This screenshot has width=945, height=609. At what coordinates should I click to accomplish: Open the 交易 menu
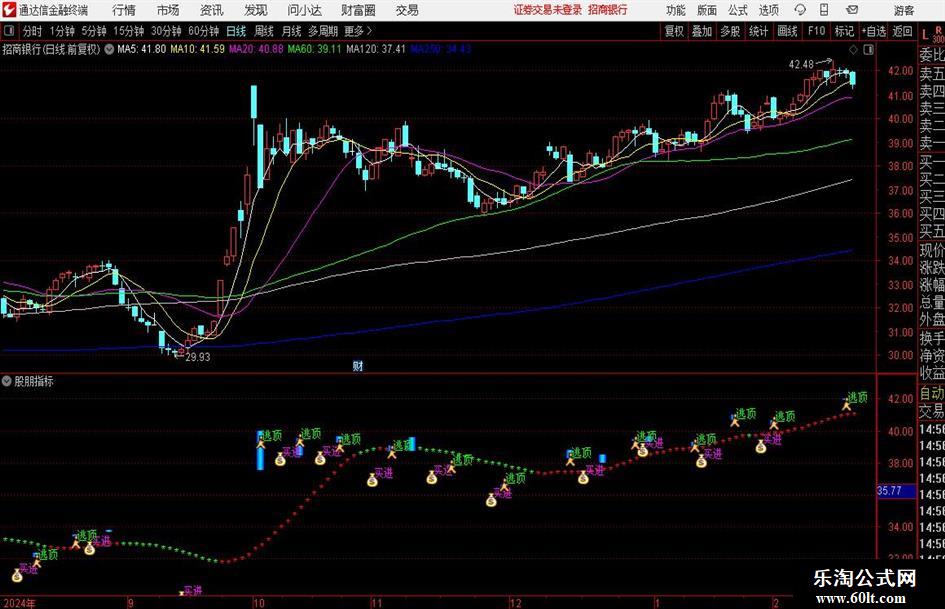[407, 10]
